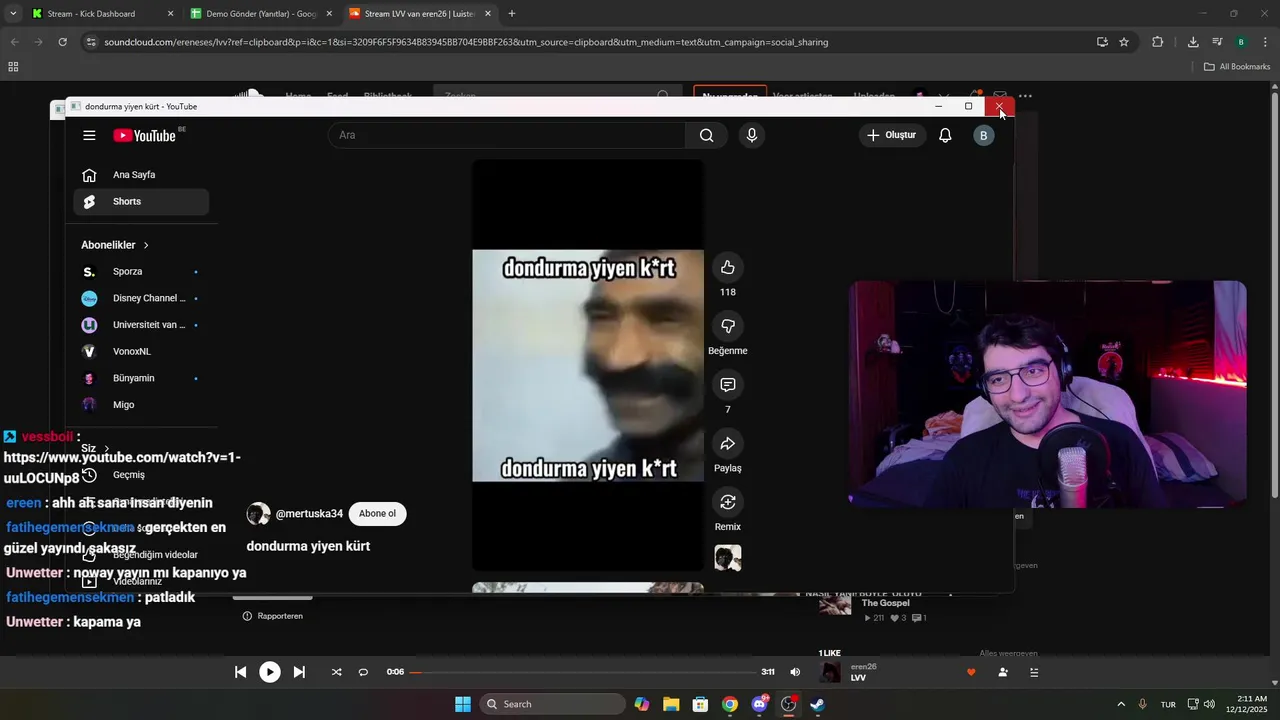Open Windows Start menu
1280x720 pixels.
click(463, 704)
